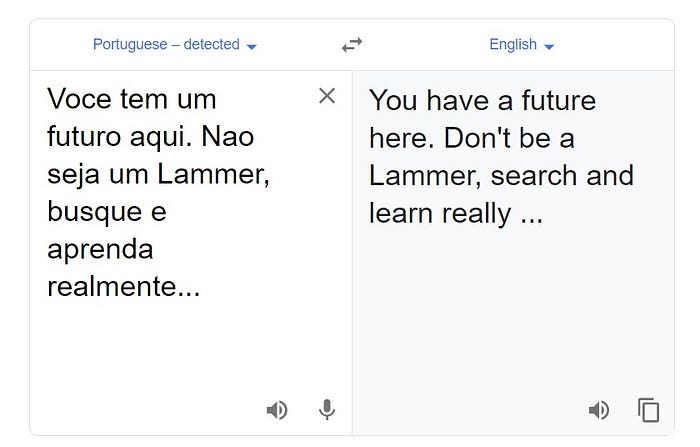Screen dimensions: 700x447
Task: Swap the source and target languages
Action: (x=351, y=45)
